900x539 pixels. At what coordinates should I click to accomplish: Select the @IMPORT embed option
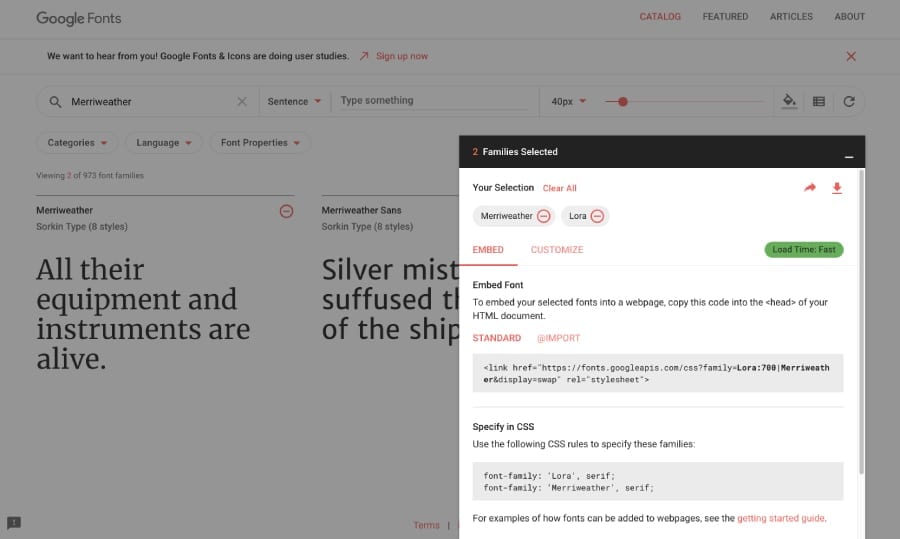point(558,338)
